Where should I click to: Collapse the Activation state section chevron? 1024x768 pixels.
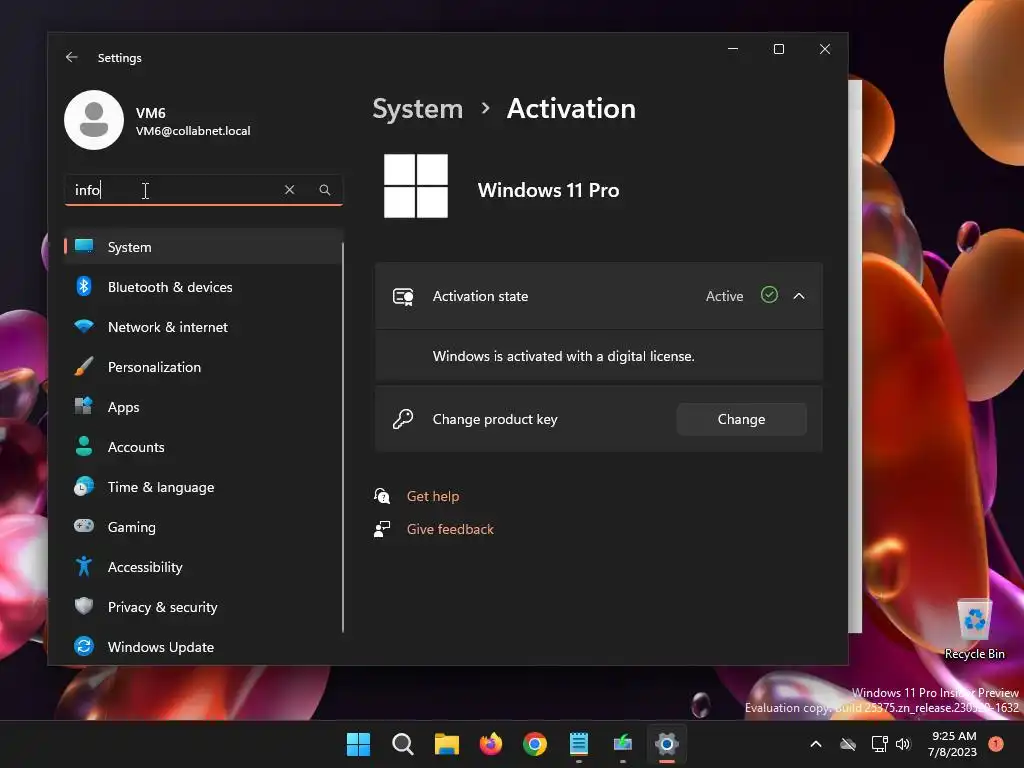tap(799, 296)
